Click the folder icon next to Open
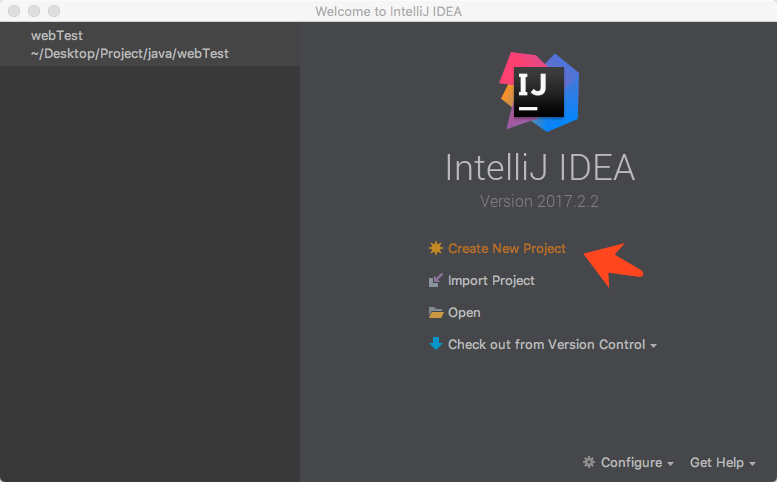 [435, 313]
